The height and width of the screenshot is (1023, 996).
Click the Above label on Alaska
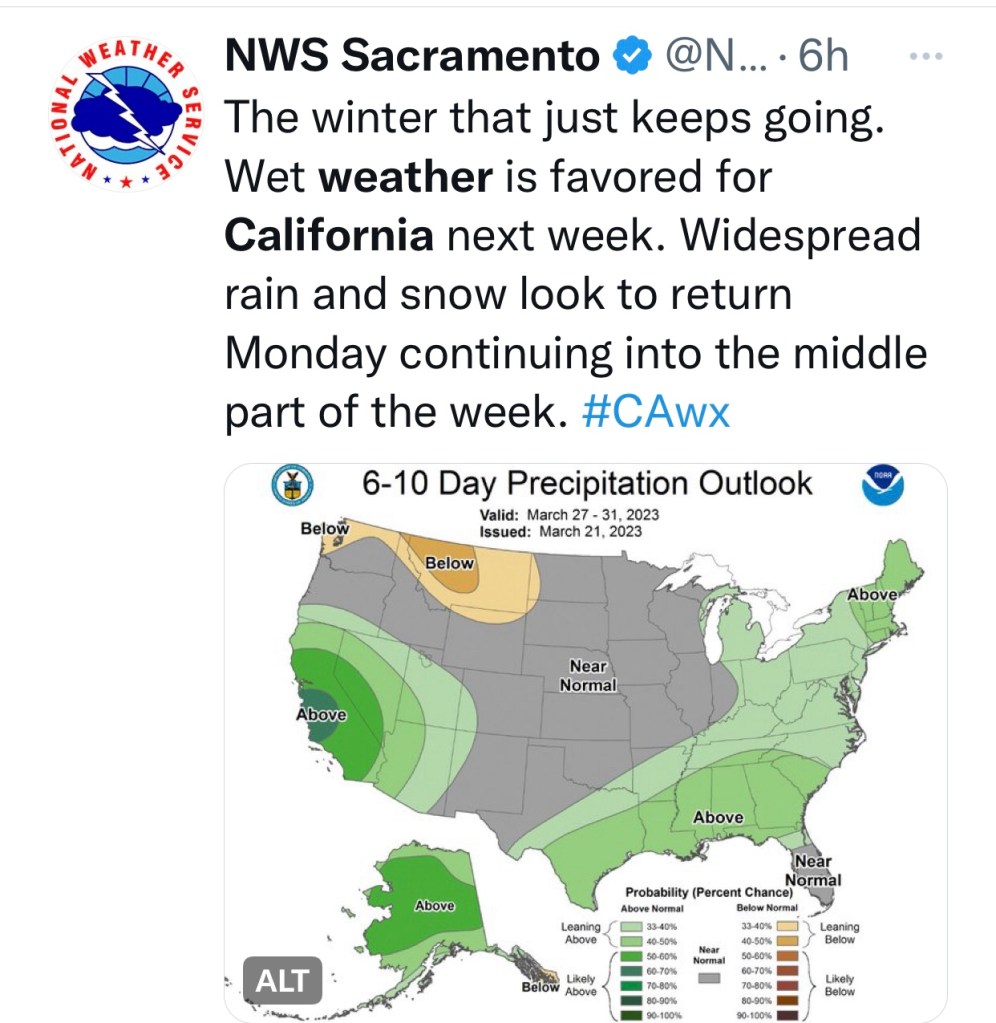[x=435, y=906]
